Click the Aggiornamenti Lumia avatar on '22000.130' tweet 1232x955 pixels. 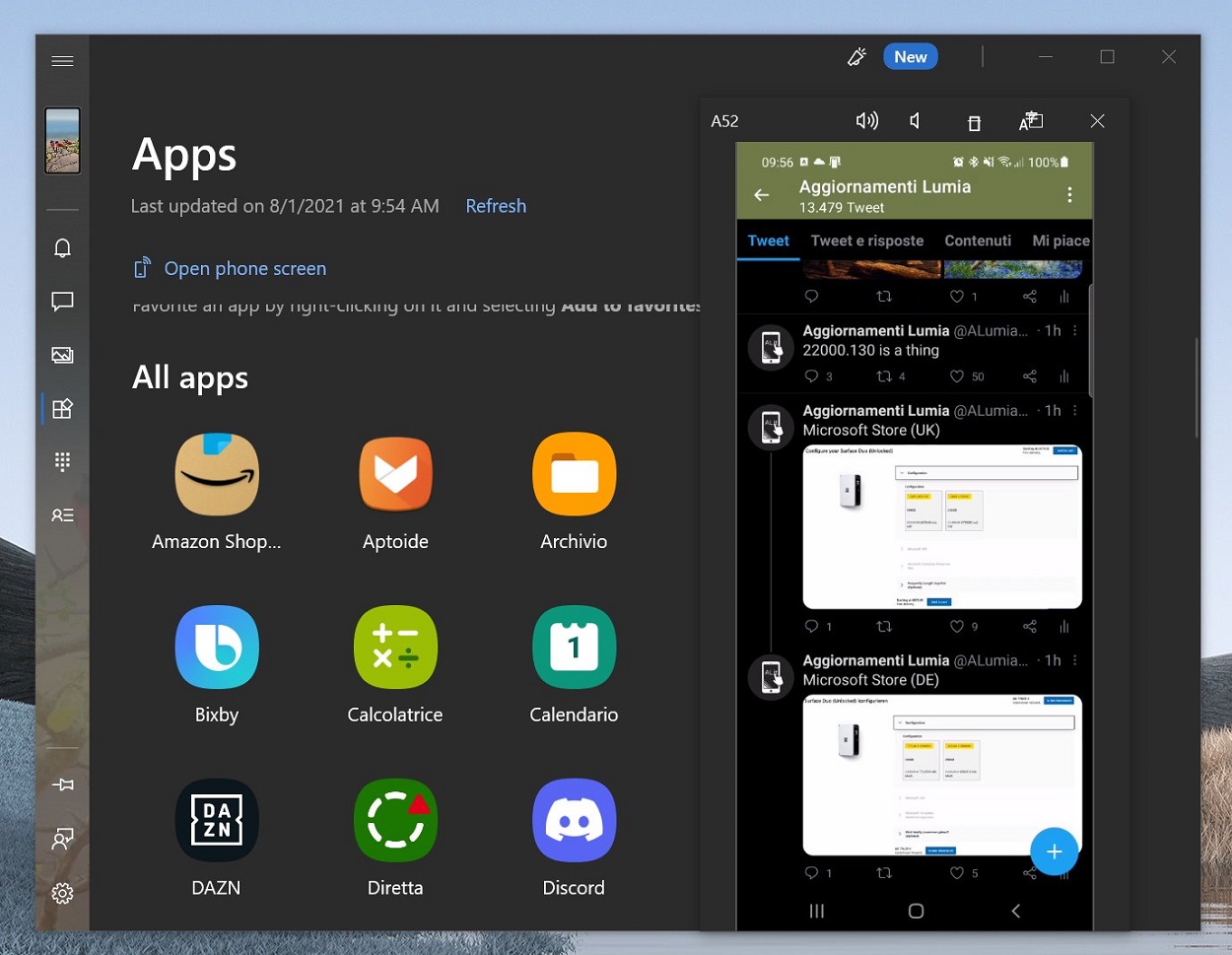tap(771, 347)
